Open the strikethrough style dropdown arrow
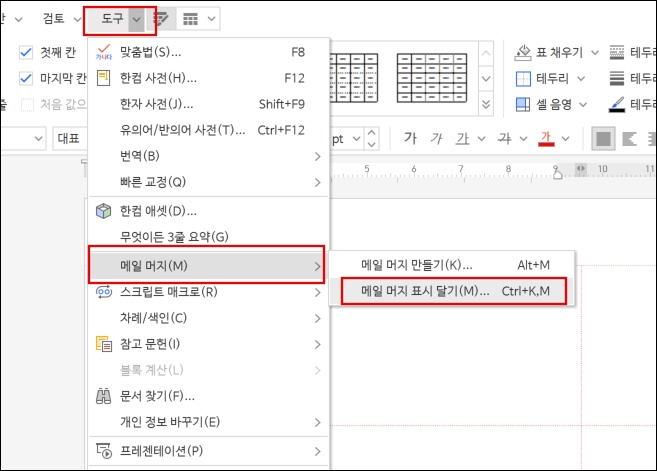The width and height of the screenshot is (657, 471). (x=523, y=139)
